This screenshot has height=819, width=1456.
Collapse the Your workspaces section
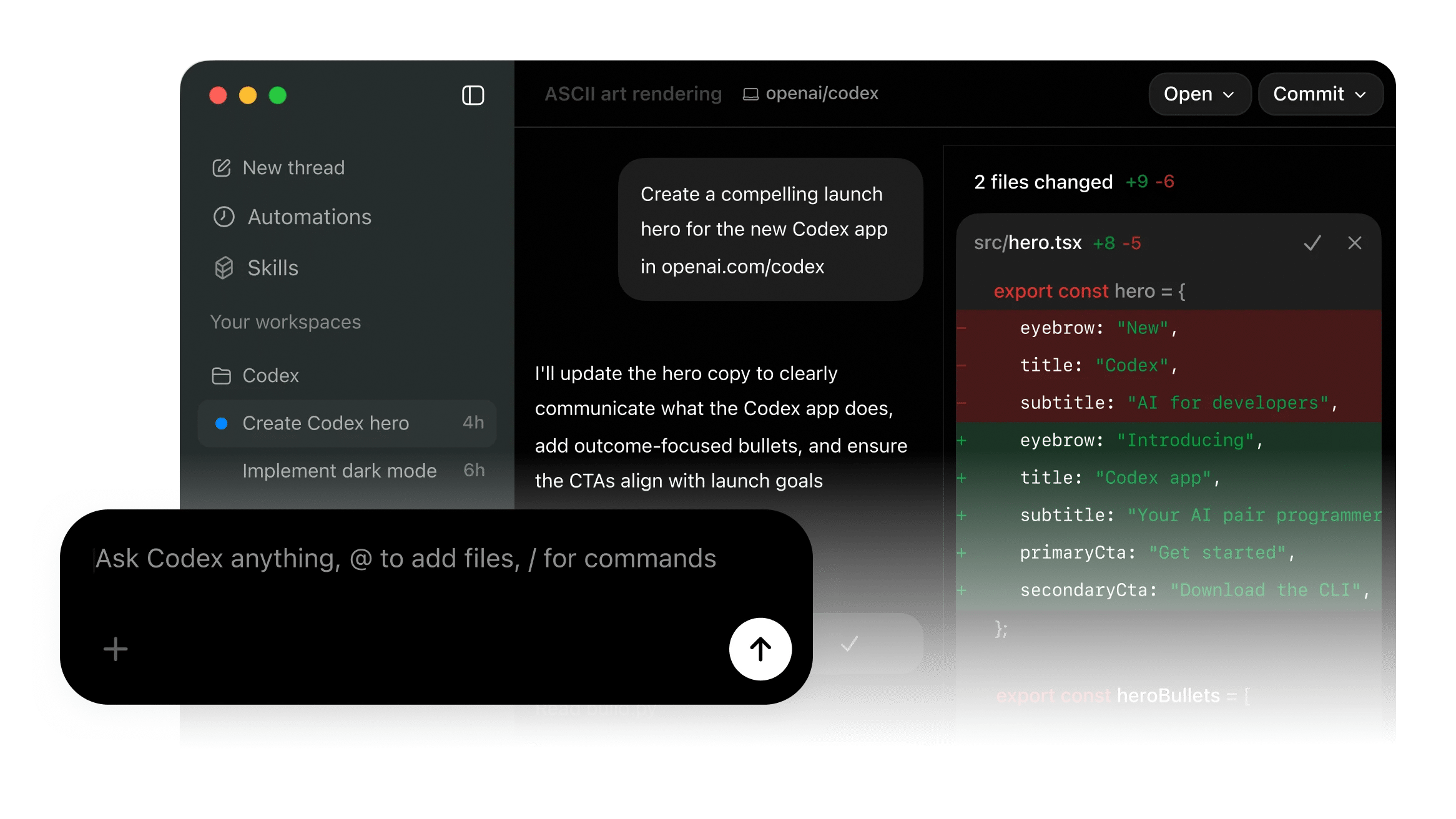[x=286, y=322]
